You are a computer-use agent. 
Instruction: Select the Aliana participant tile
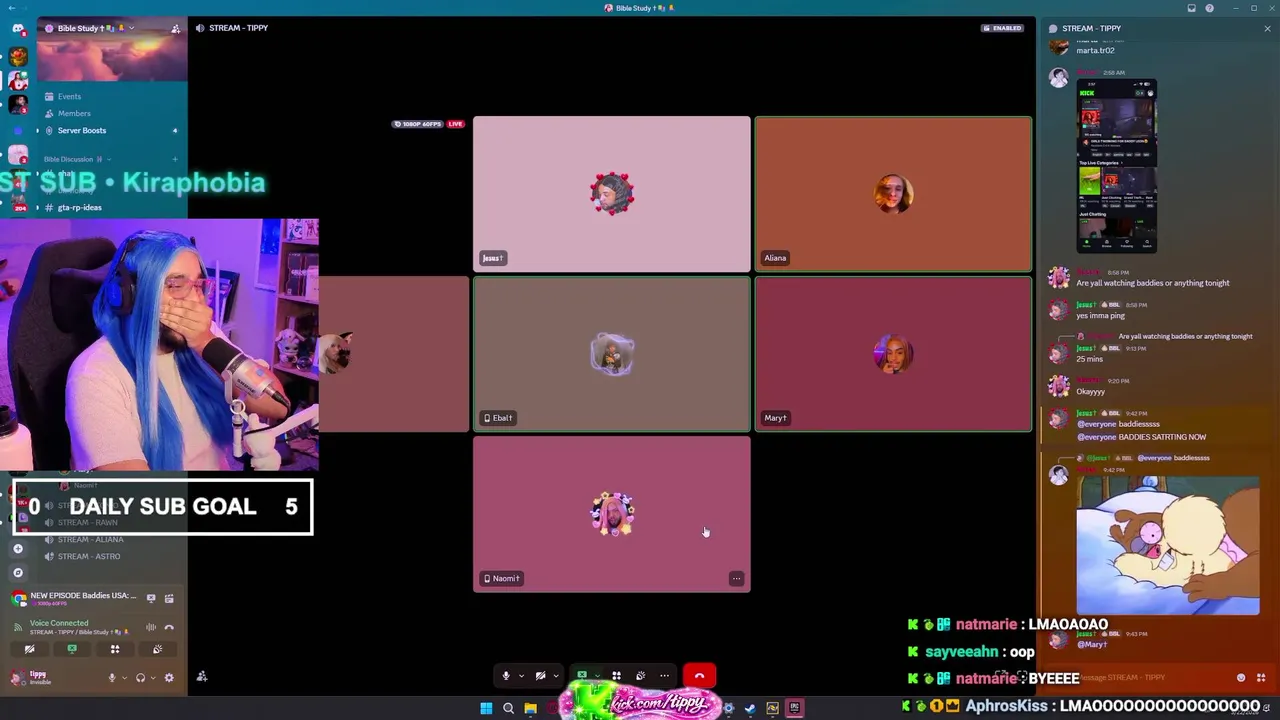pos(893,194)
